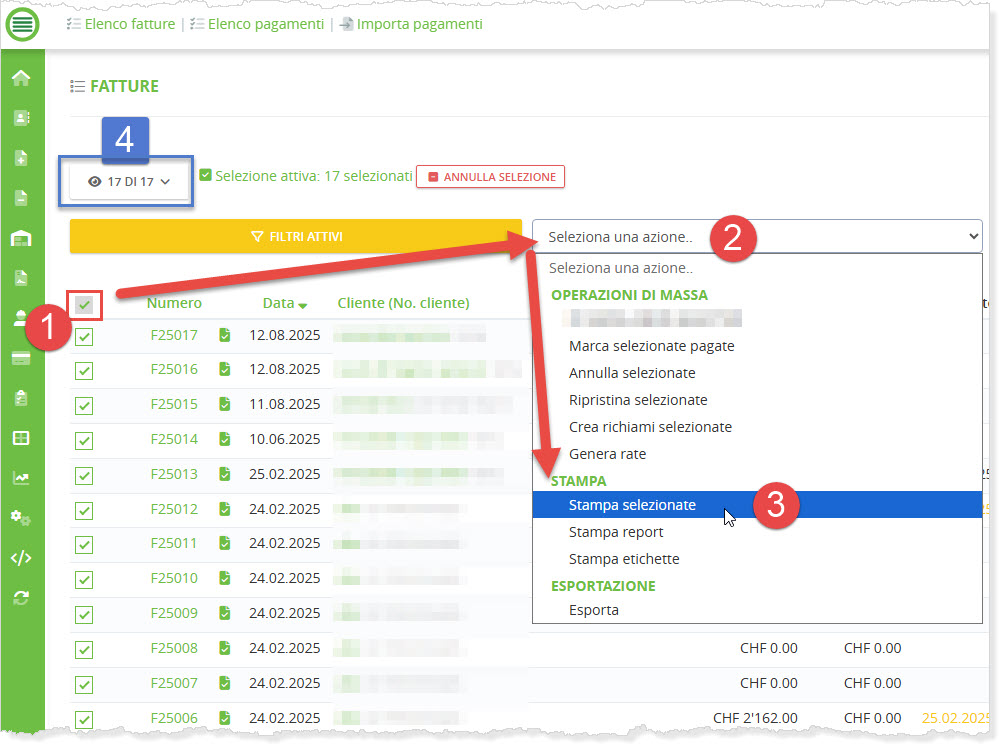The image size is (1006, 751).
Task: Open the main hamburger menu icon
Action: tap(22, 24)
